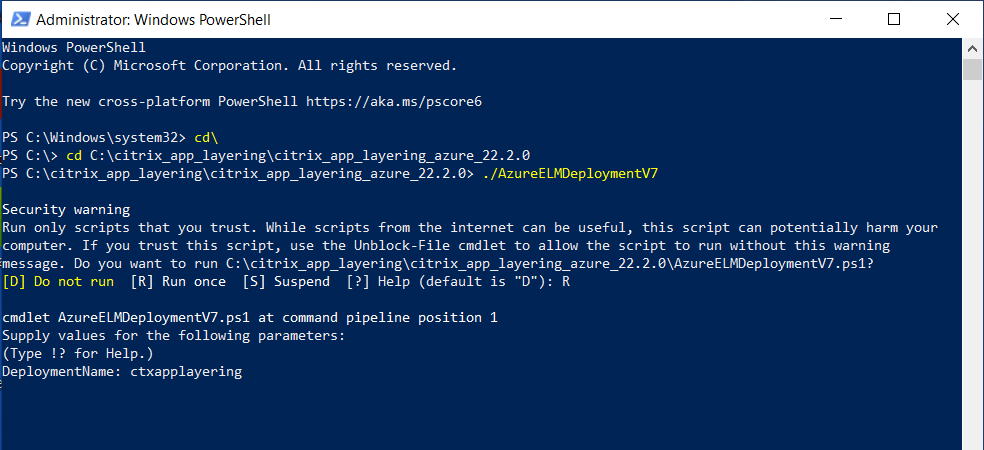Viewport: 984px width, 450px height.
Task: Maximize the PowerShell window
Action: (894, 19)
